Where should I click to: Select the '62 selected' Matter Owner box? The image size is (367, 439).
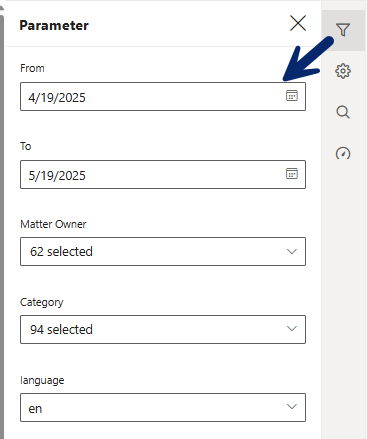click(x=163, y=252)
